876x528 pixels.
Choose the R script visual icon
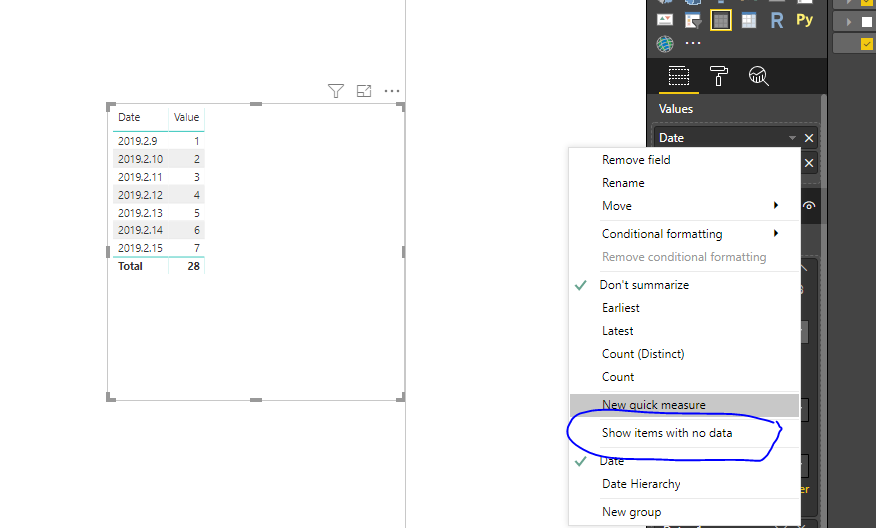777,21
